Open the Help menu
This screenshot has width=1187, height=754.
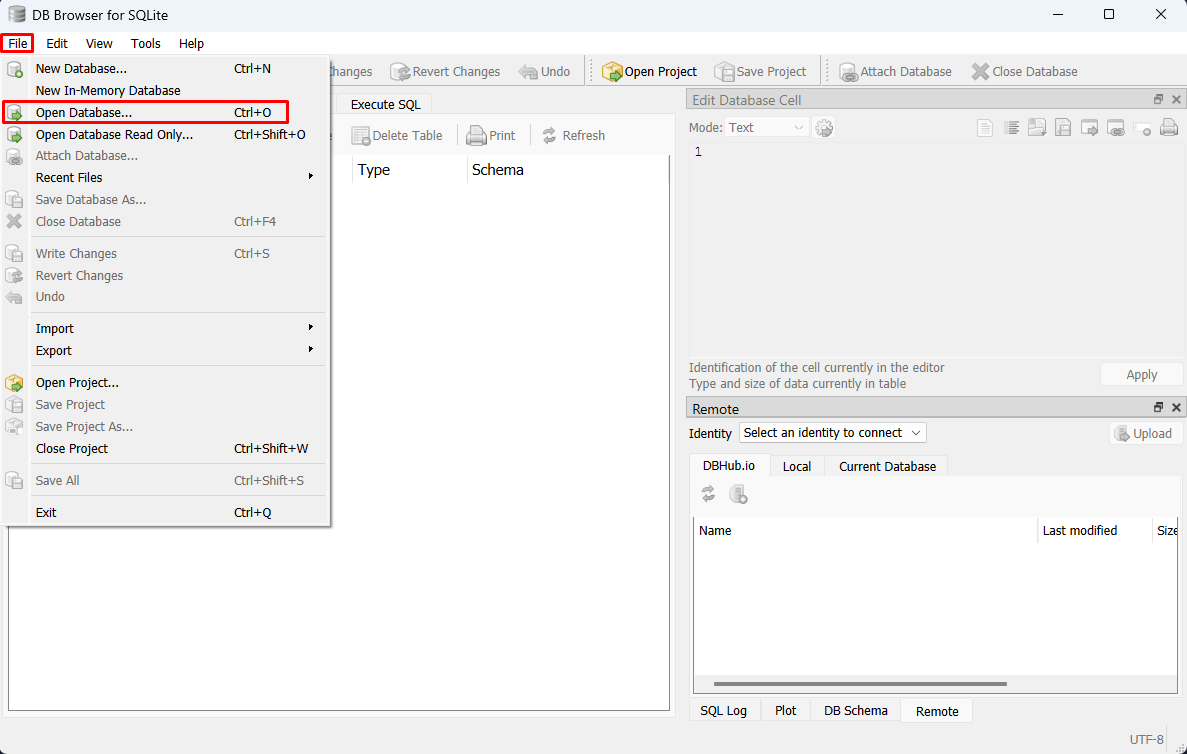coord(191,43)
